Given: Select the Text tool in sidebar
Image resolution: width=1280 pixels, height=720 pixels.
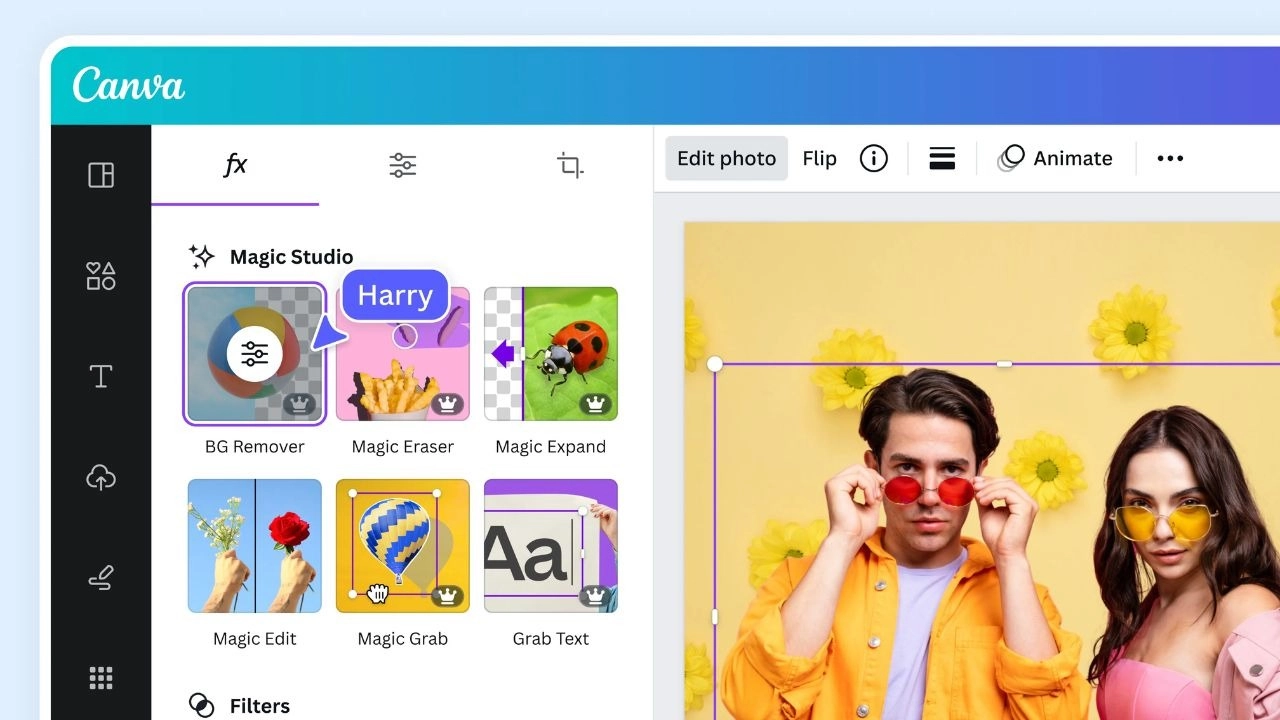Looking at the screenshot, I should (x=101, y=376).
